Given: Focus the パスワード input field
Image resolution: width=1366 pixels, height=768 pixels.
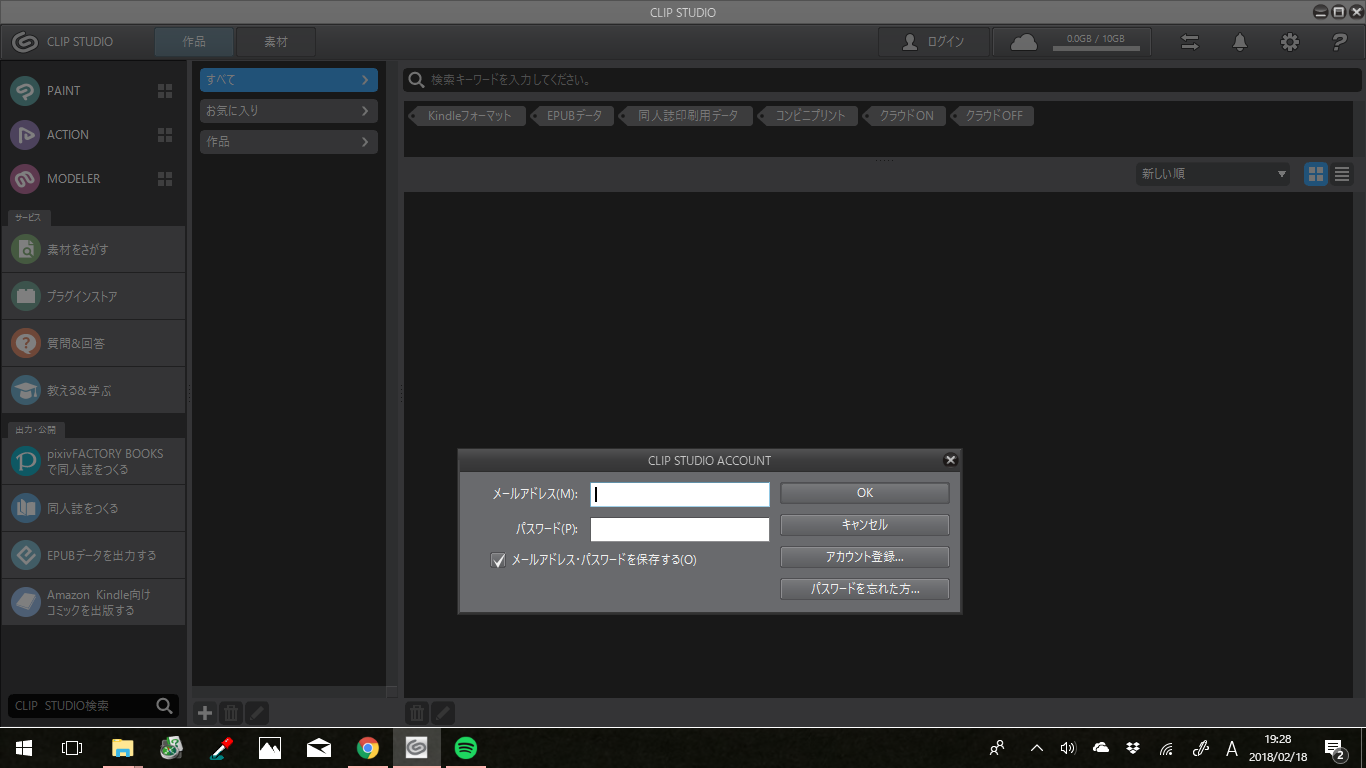Looking at the screenshot, I should pos(680,529).
